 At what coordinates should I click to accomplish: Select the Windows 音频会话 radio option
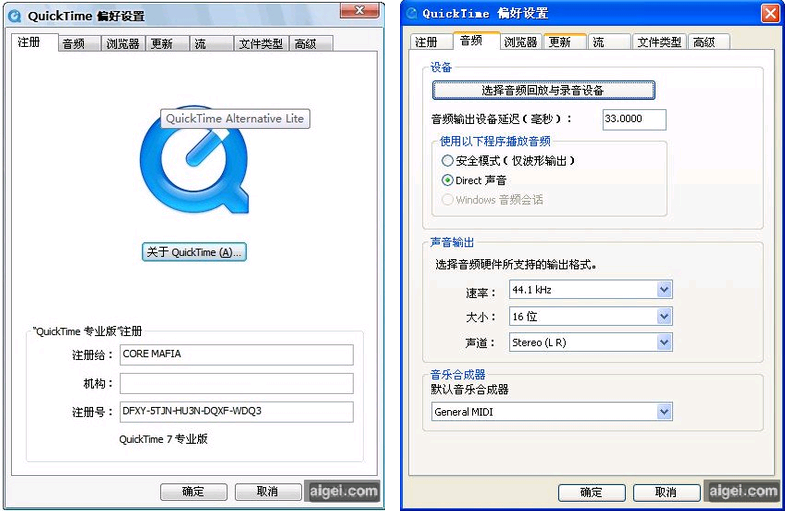447,199
